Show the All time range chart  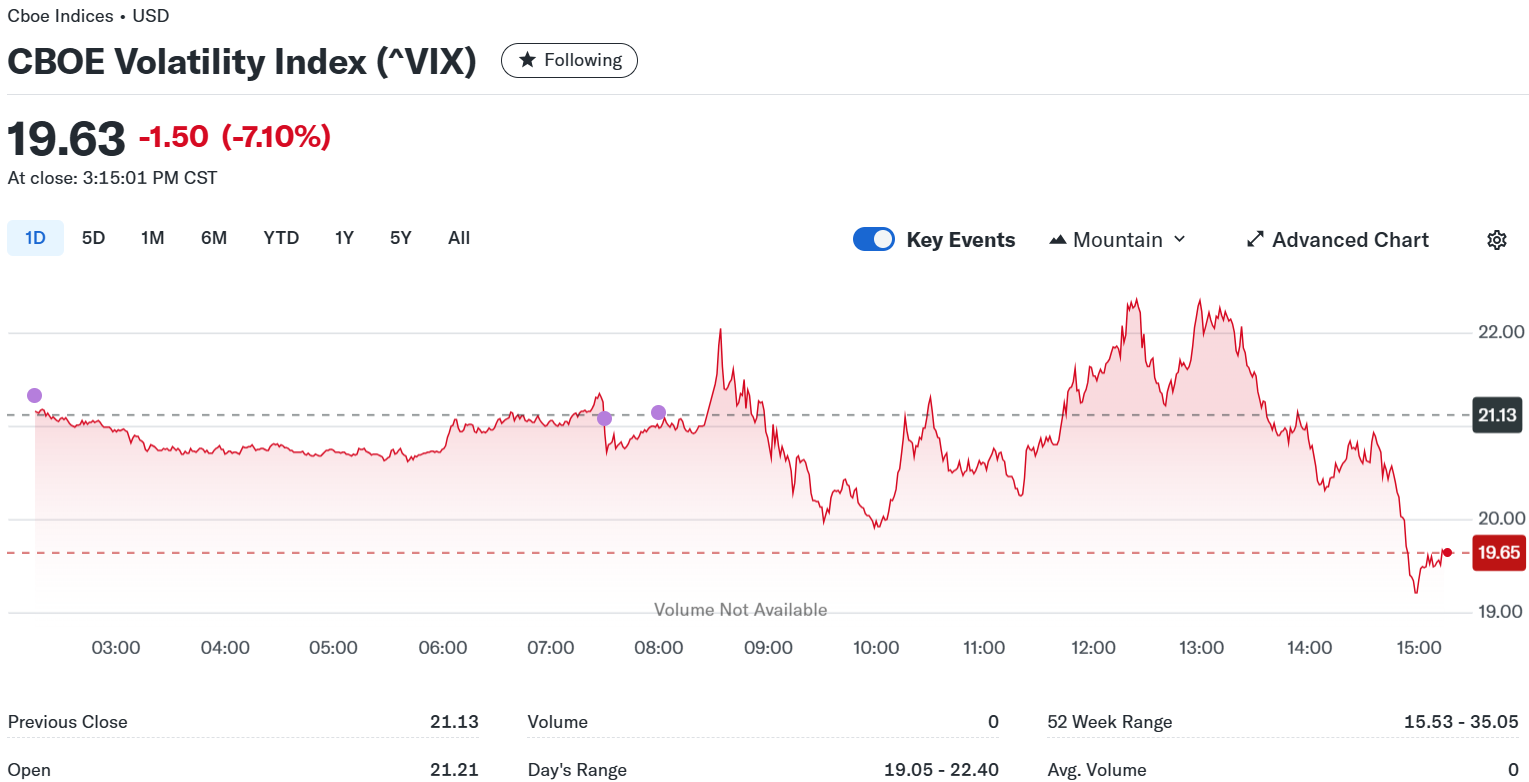click(459, 238)
